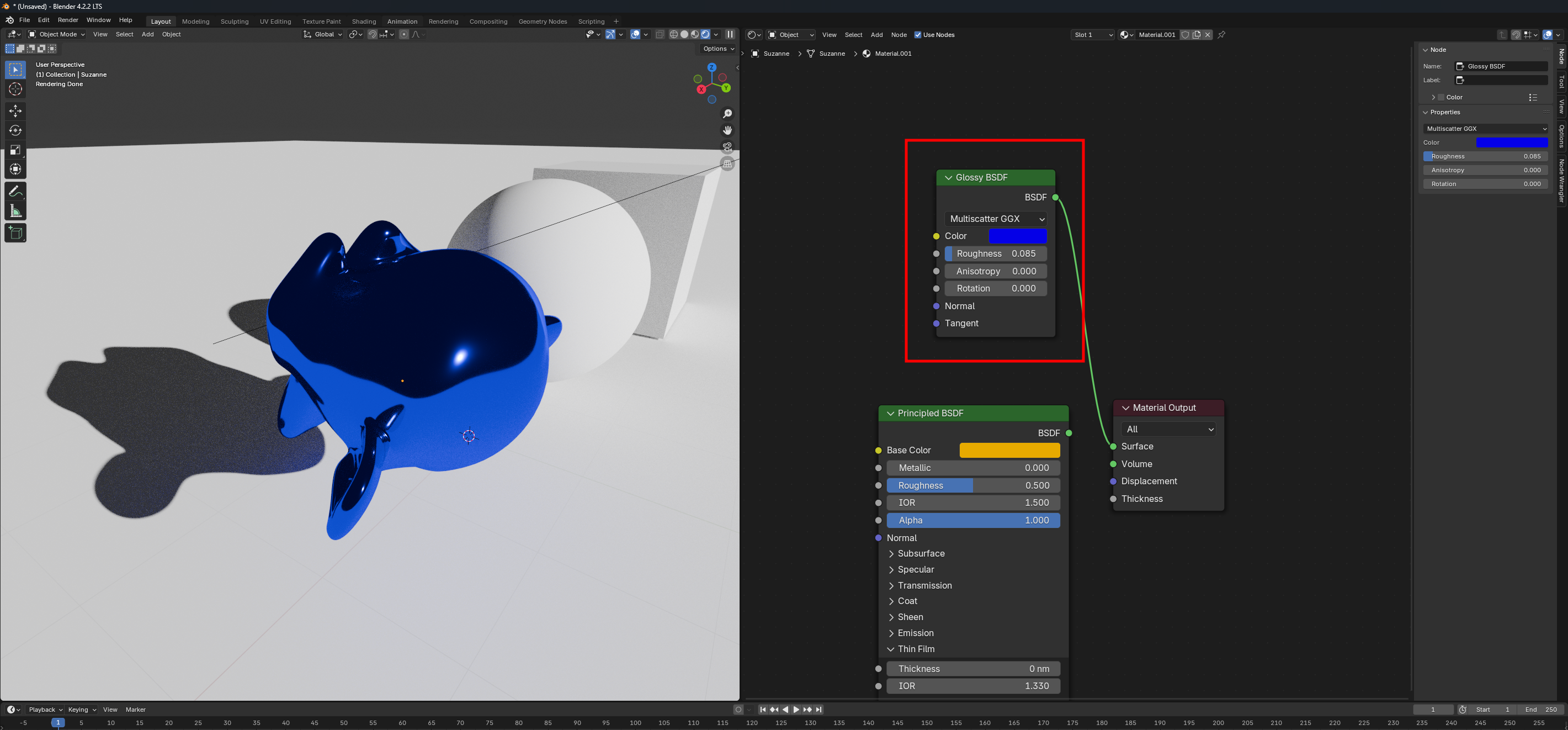
Task: Switch to rendered viewport shading mode
Action: click(705, 35)
